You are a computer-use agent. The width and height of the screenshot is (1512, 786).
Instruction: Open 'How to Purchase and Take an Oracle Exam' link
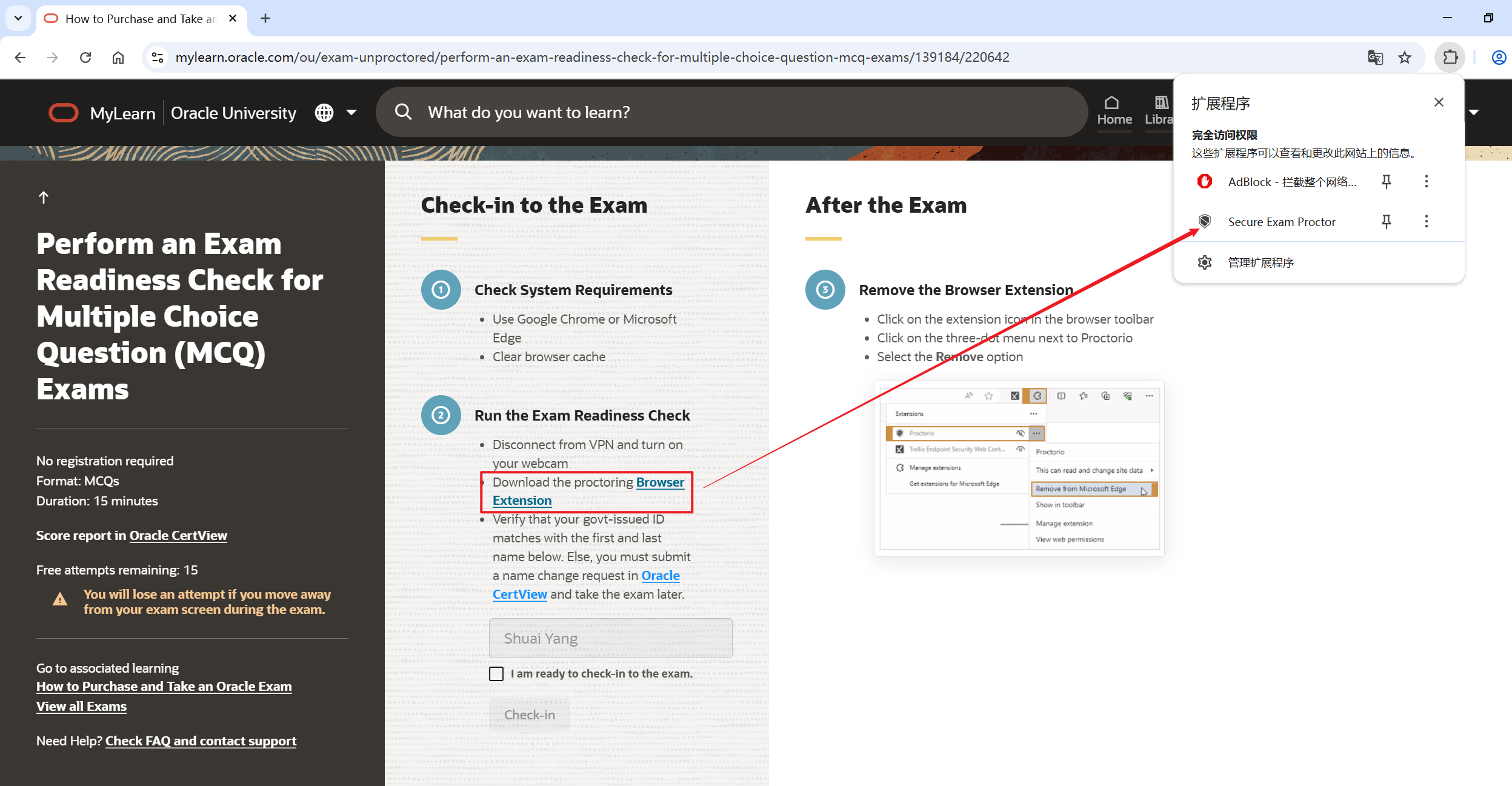[164, 686]
